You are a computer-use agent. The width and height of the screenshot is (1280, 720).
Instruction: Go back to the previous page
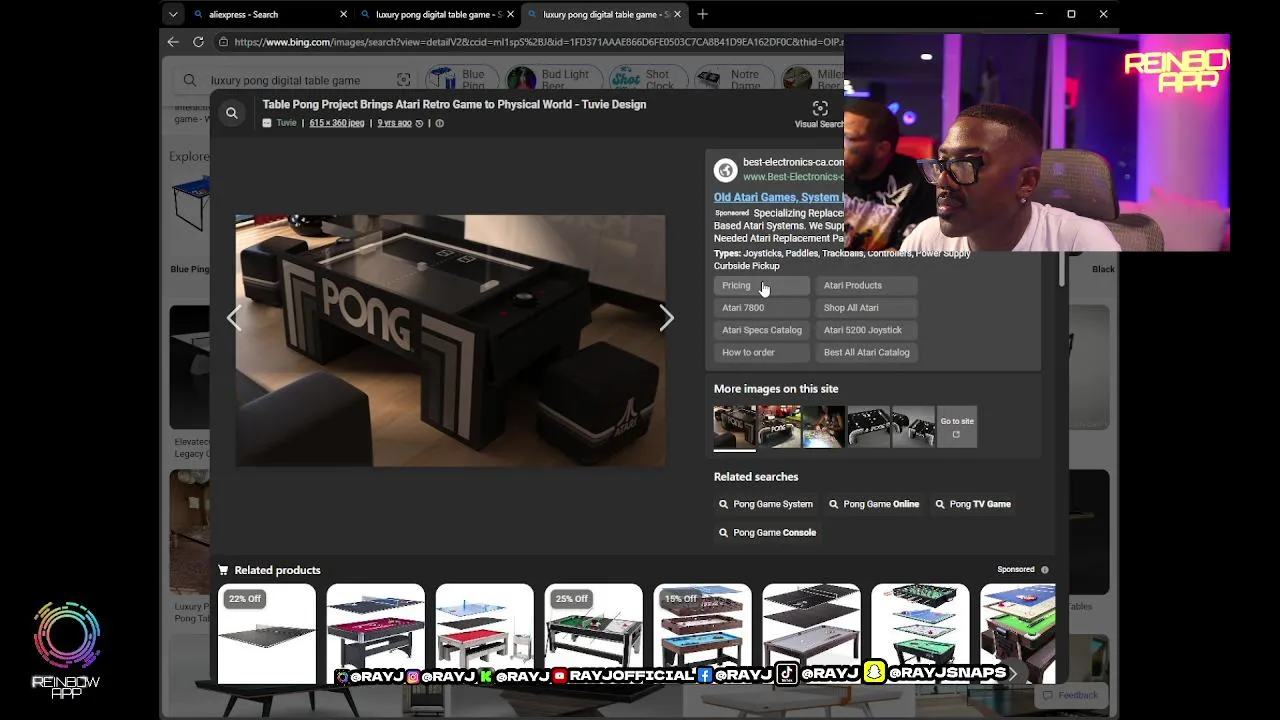[x=173, y=42]
